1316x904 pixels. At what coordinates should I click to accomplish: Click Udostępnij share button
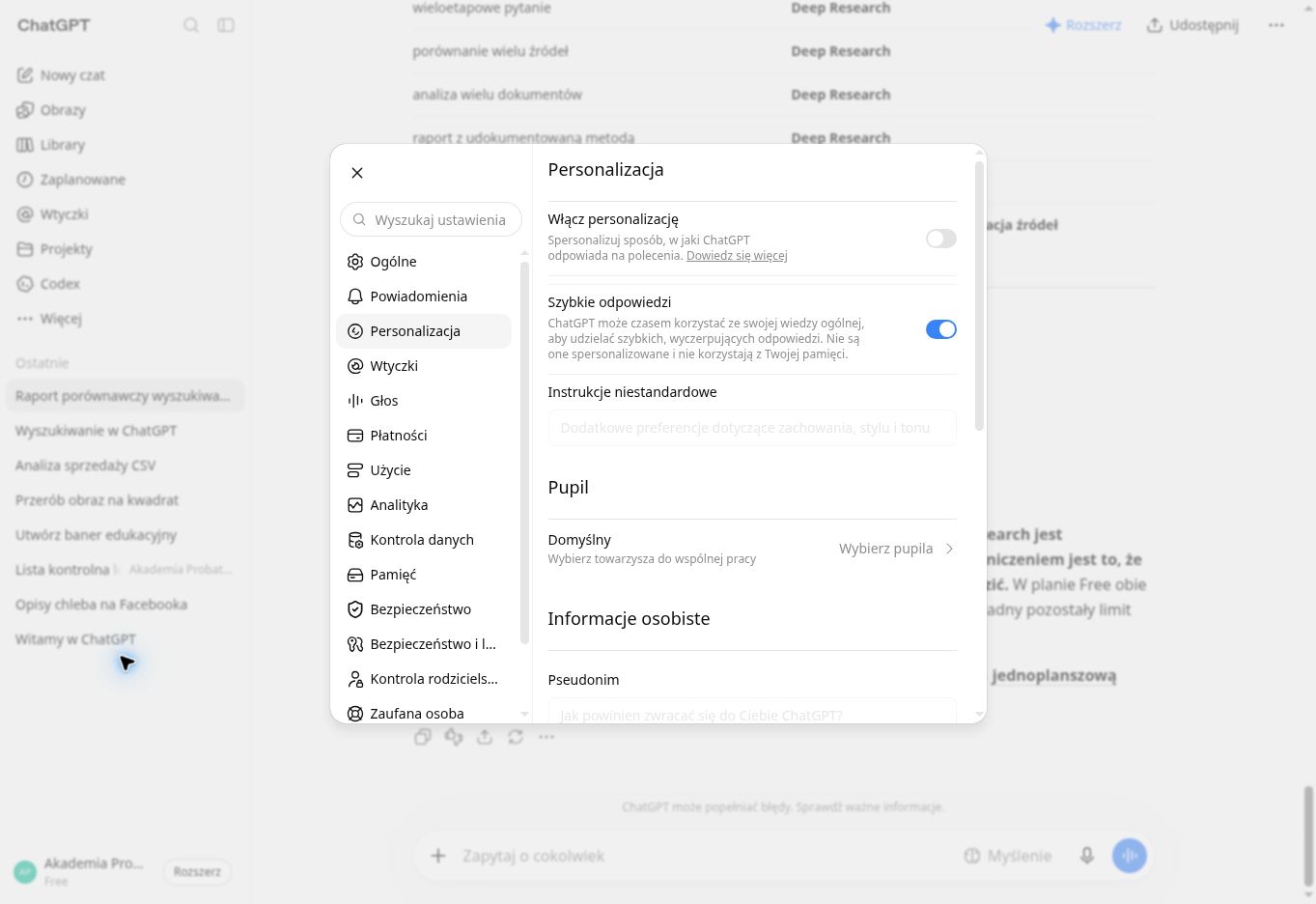[1192, 25]
